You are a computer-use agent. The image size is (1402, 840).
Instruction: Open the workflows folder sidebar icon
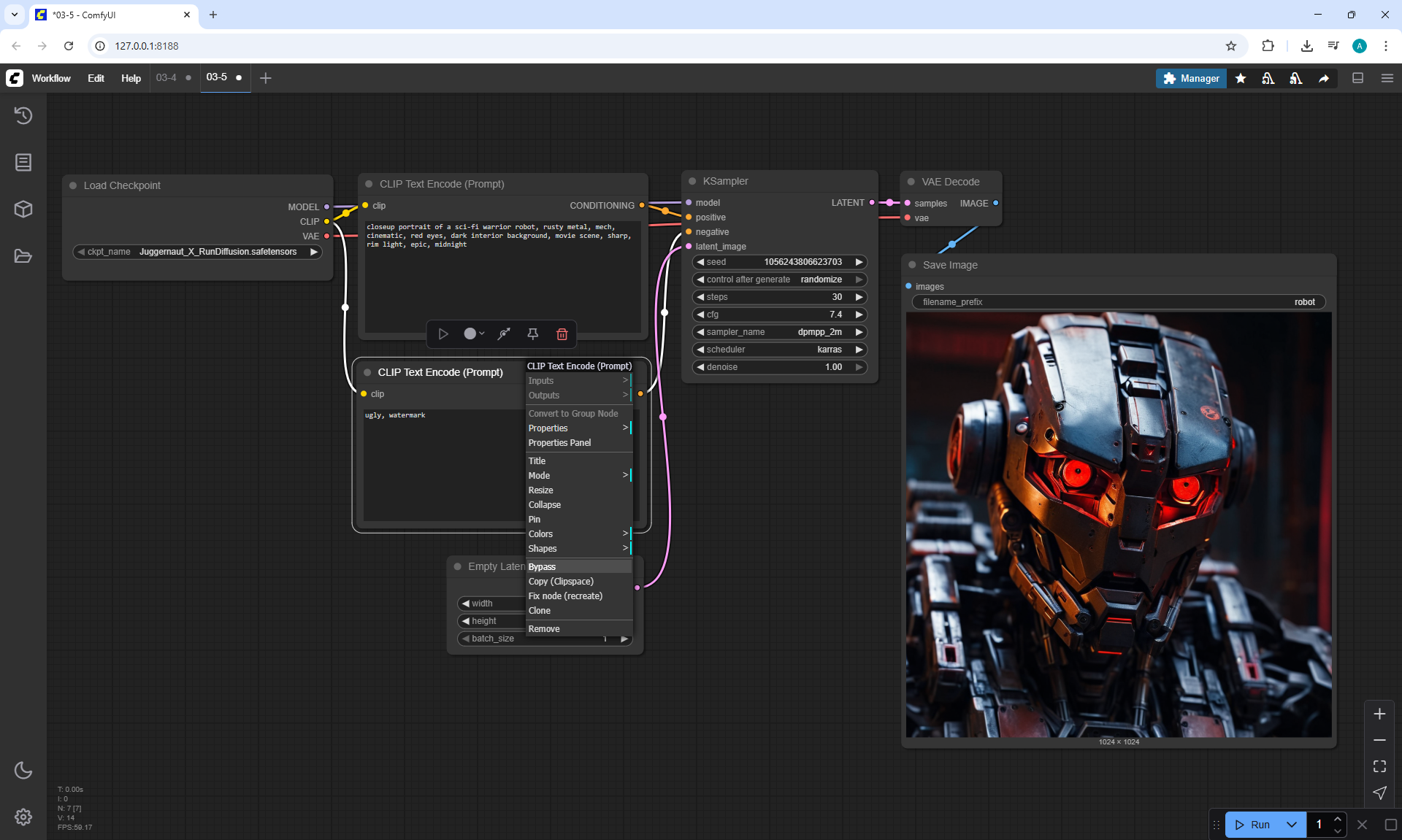[x=23, y=256]
